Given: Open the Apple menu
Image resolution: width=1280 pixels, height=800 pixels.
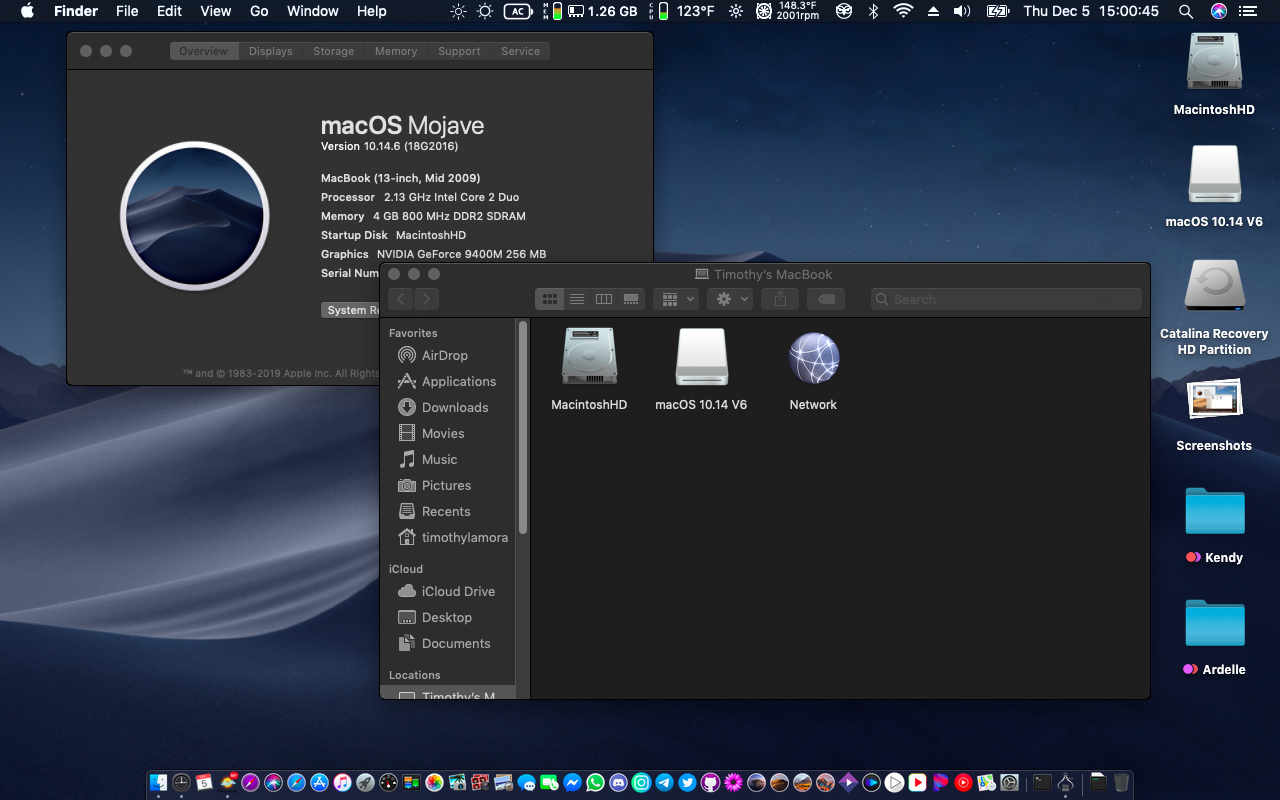Looking at the screenshot, I should [27, 11].
